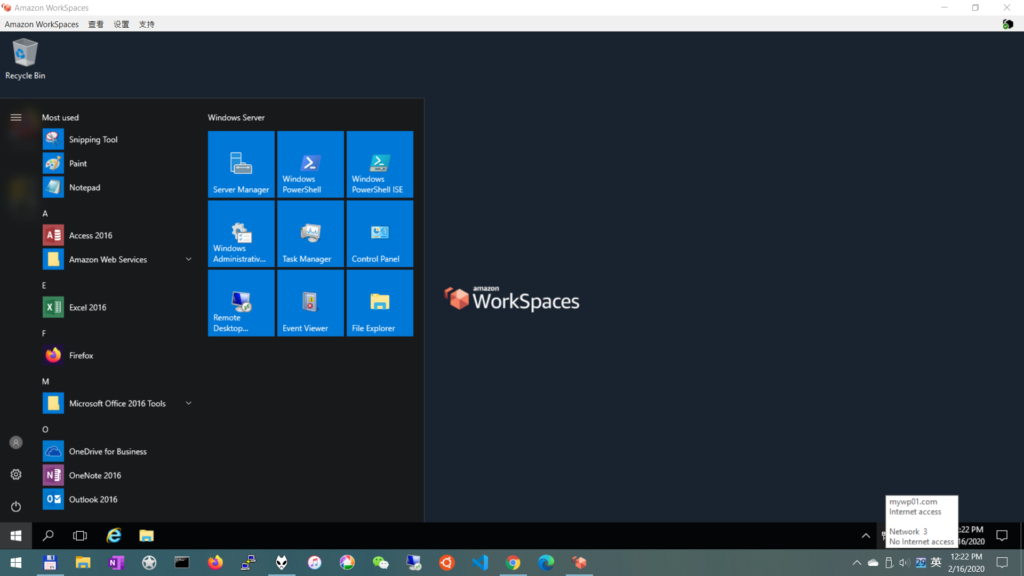Expand the Microsoft Office 2016 Tools folder
Screen dimensions: 1024x576
pyautogui.click(x=188, y=404)
